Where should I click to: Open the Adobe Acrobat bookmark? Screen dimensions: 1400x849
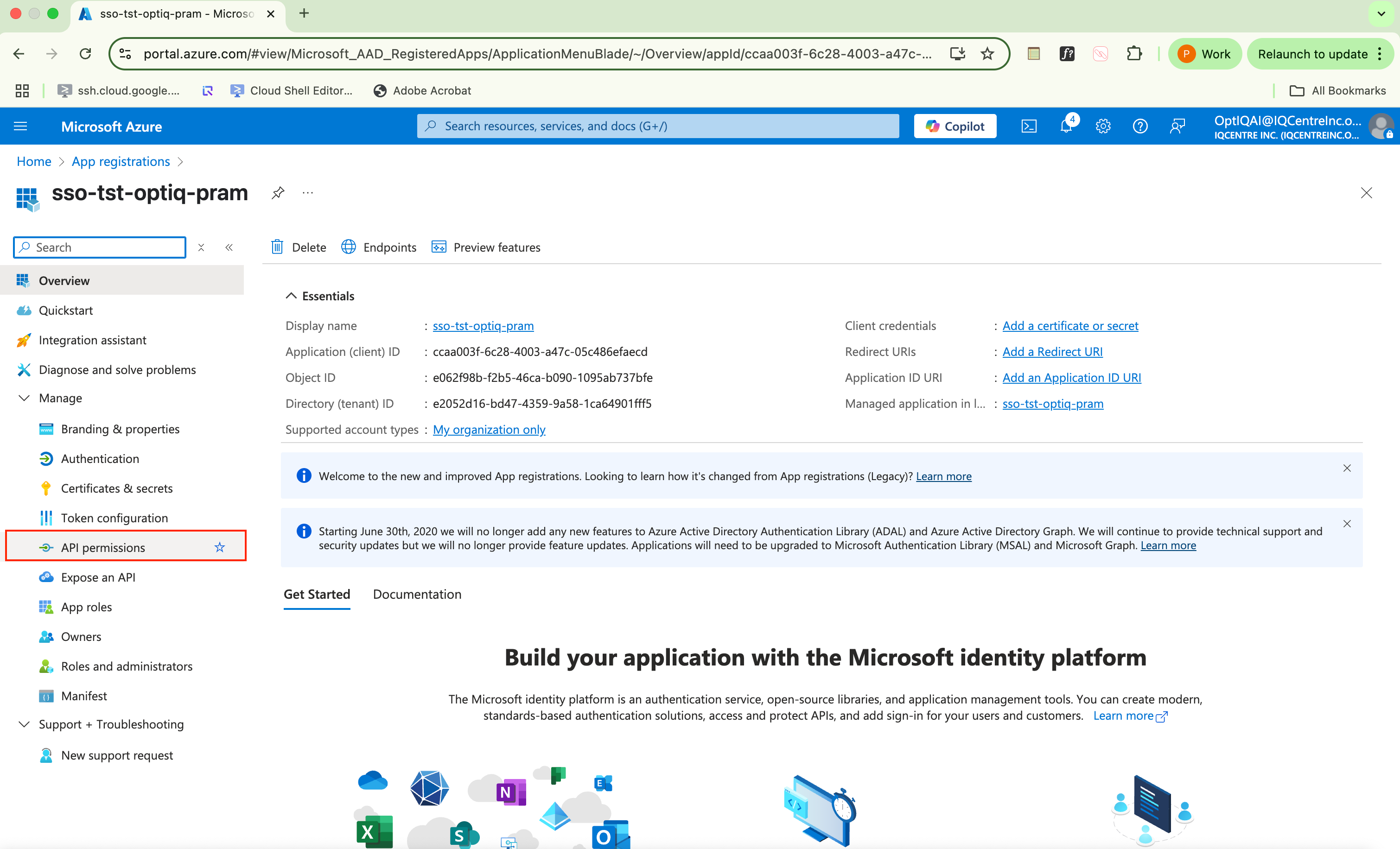422,91
